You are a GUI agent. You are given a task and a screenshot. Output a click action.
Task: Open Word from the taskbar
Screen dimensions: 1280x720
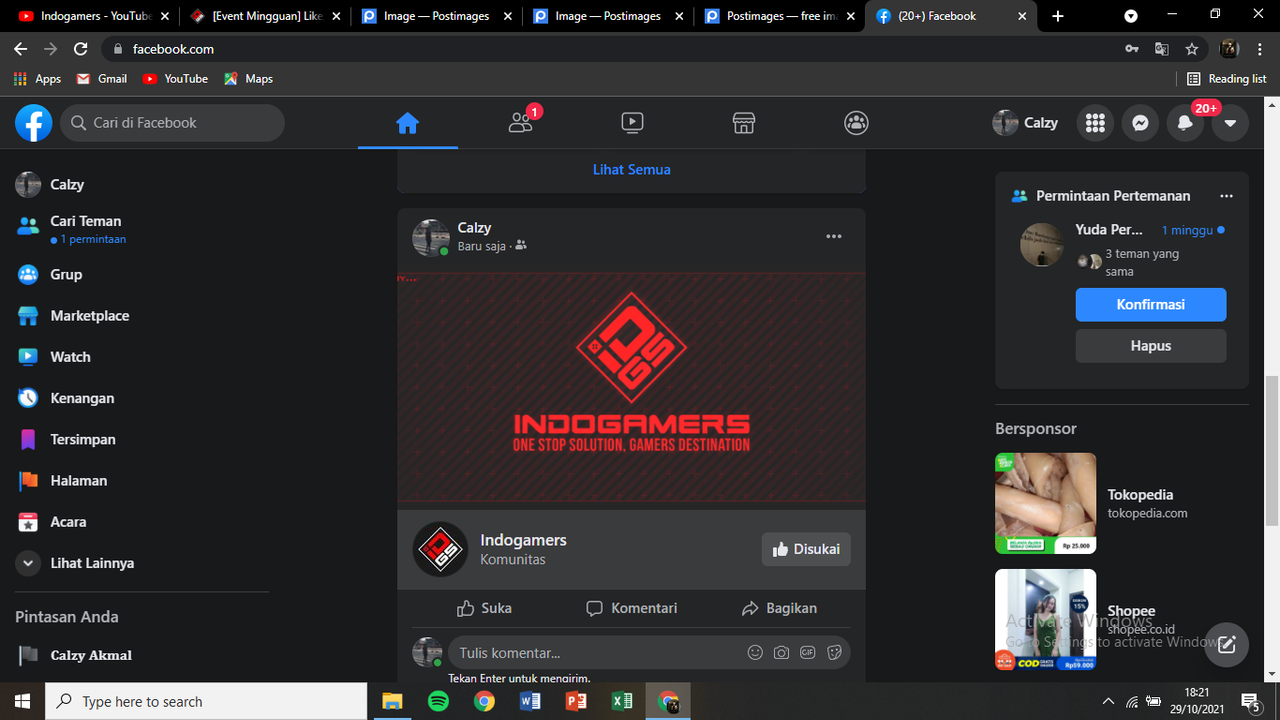[x=530, y=702]
